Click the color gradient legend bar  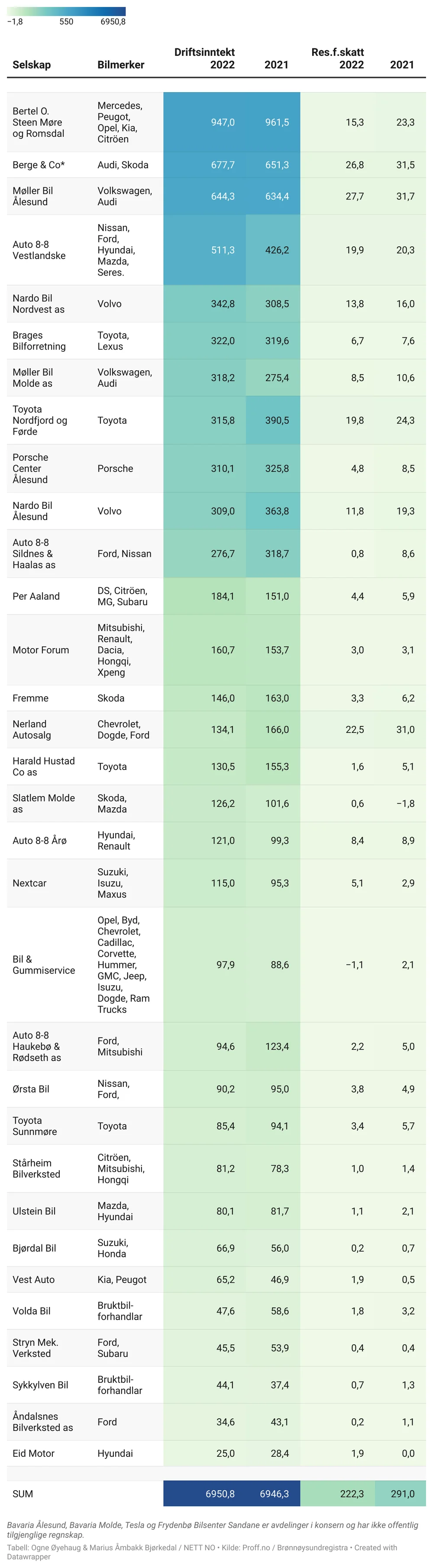66,11
